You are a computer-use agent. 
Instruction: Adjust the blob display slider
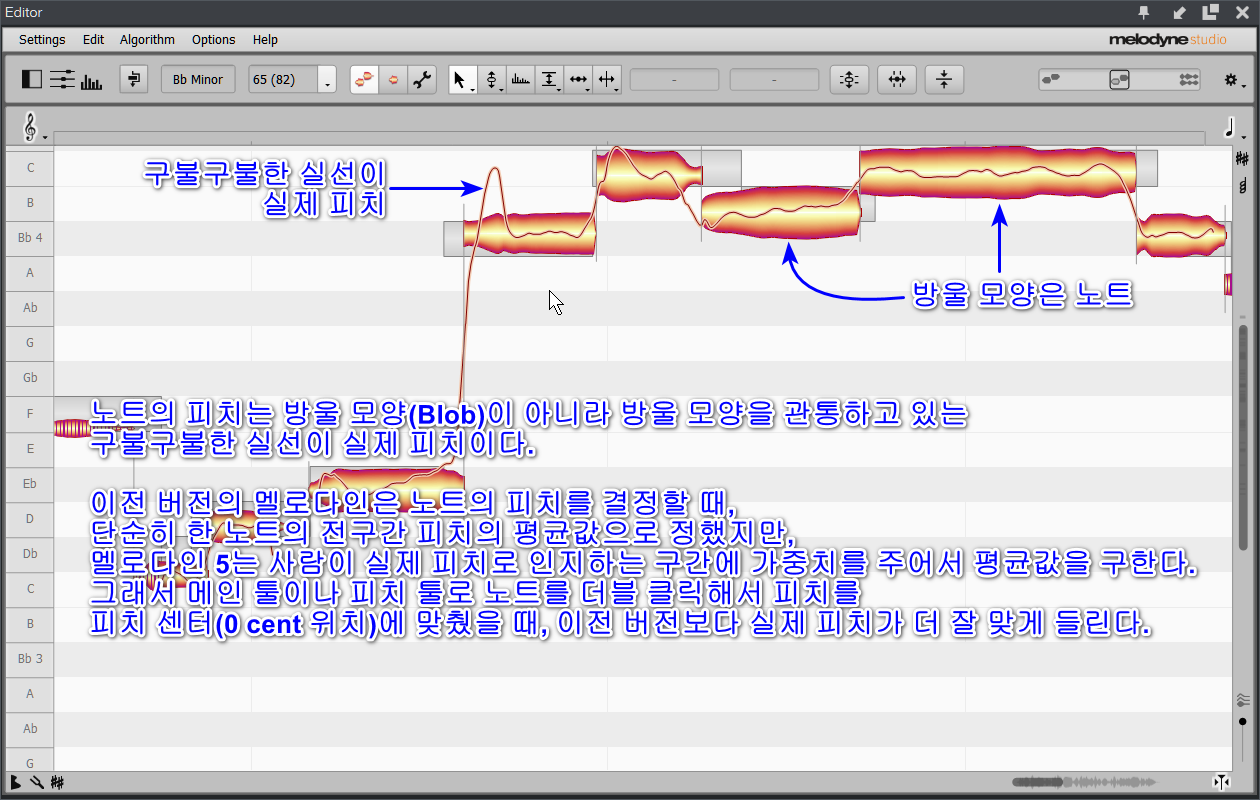click(1120, 80)
